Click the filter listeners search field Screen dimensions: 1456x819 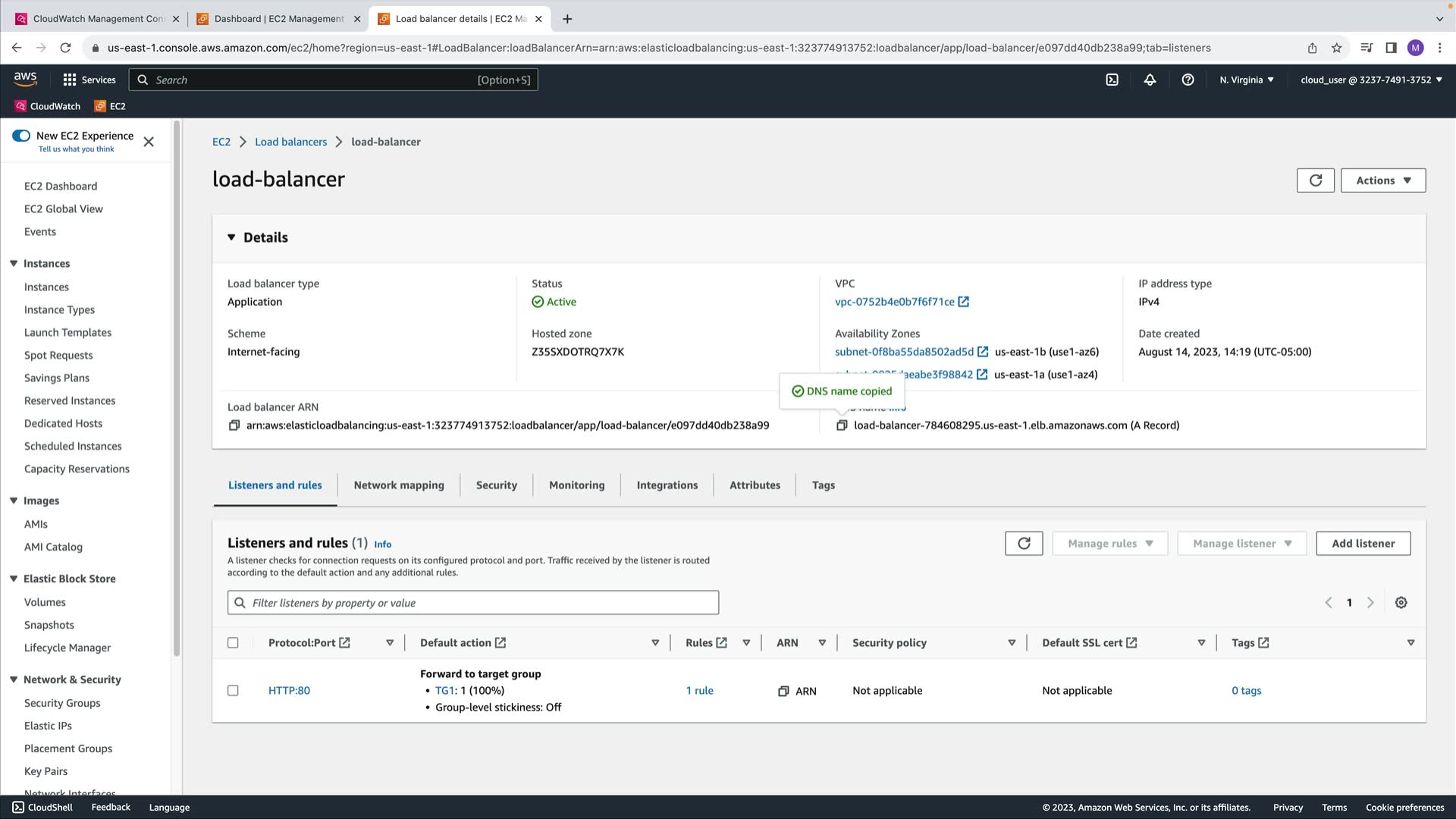click(x=473, y=603)
